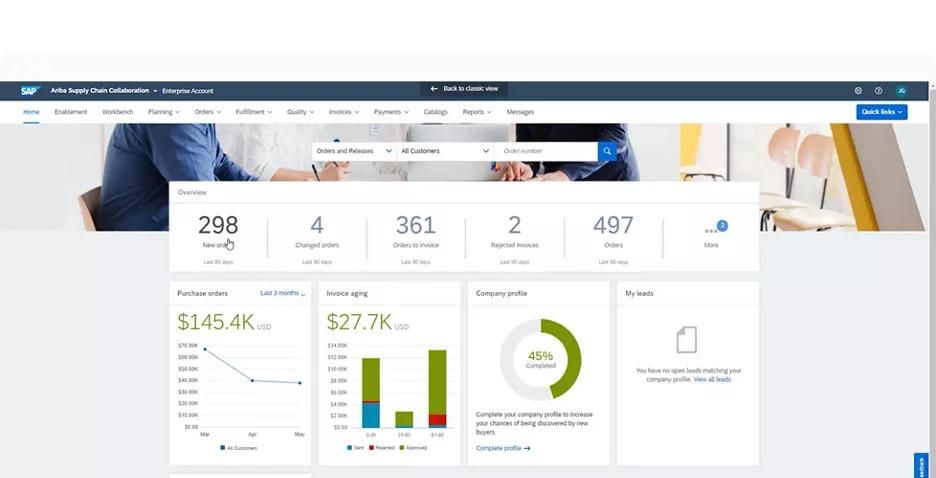Expand the Payments menu
This screenshot has width=936, height=478.
391,112
